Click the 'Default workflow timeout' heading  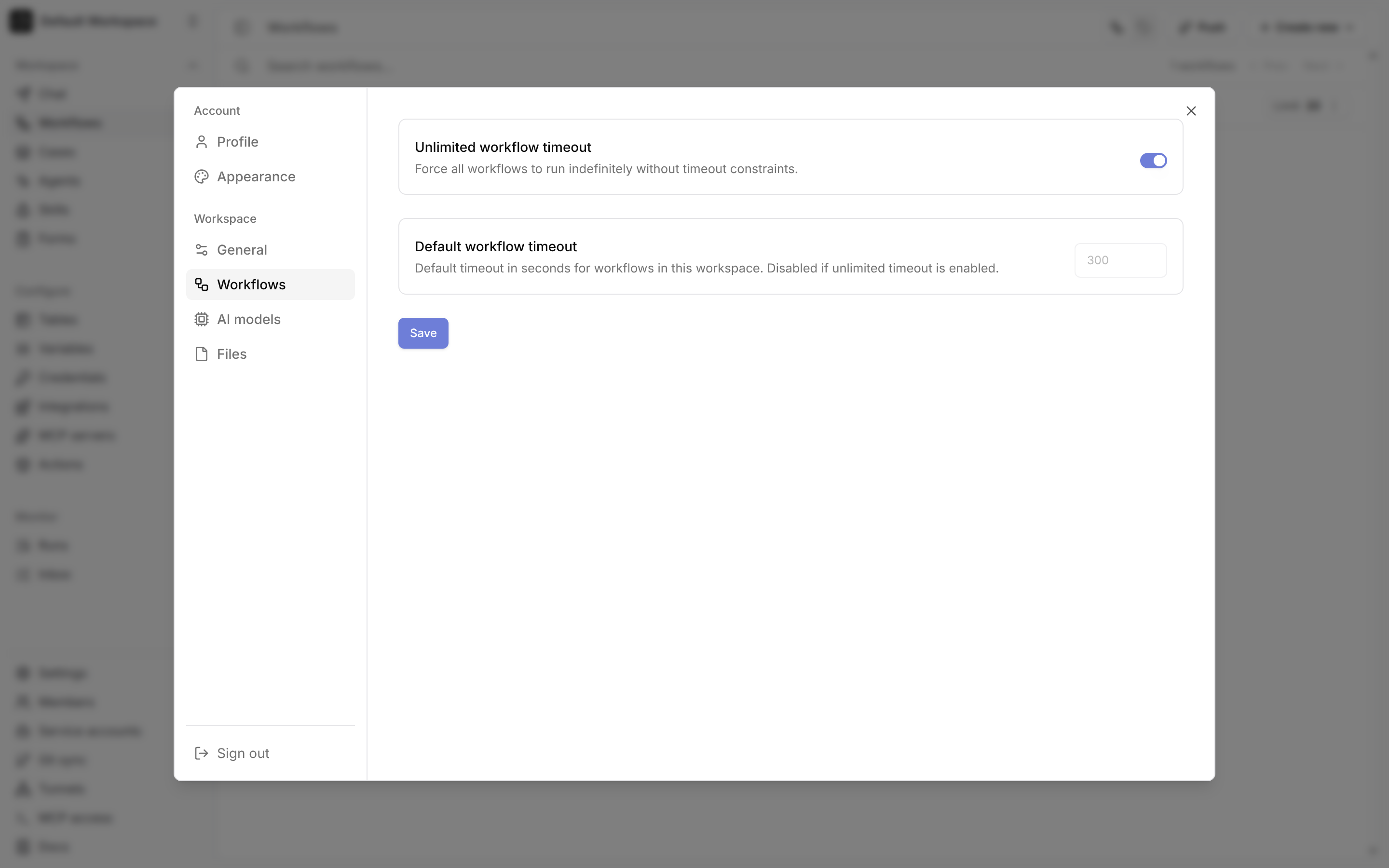[x=495, y=246]
